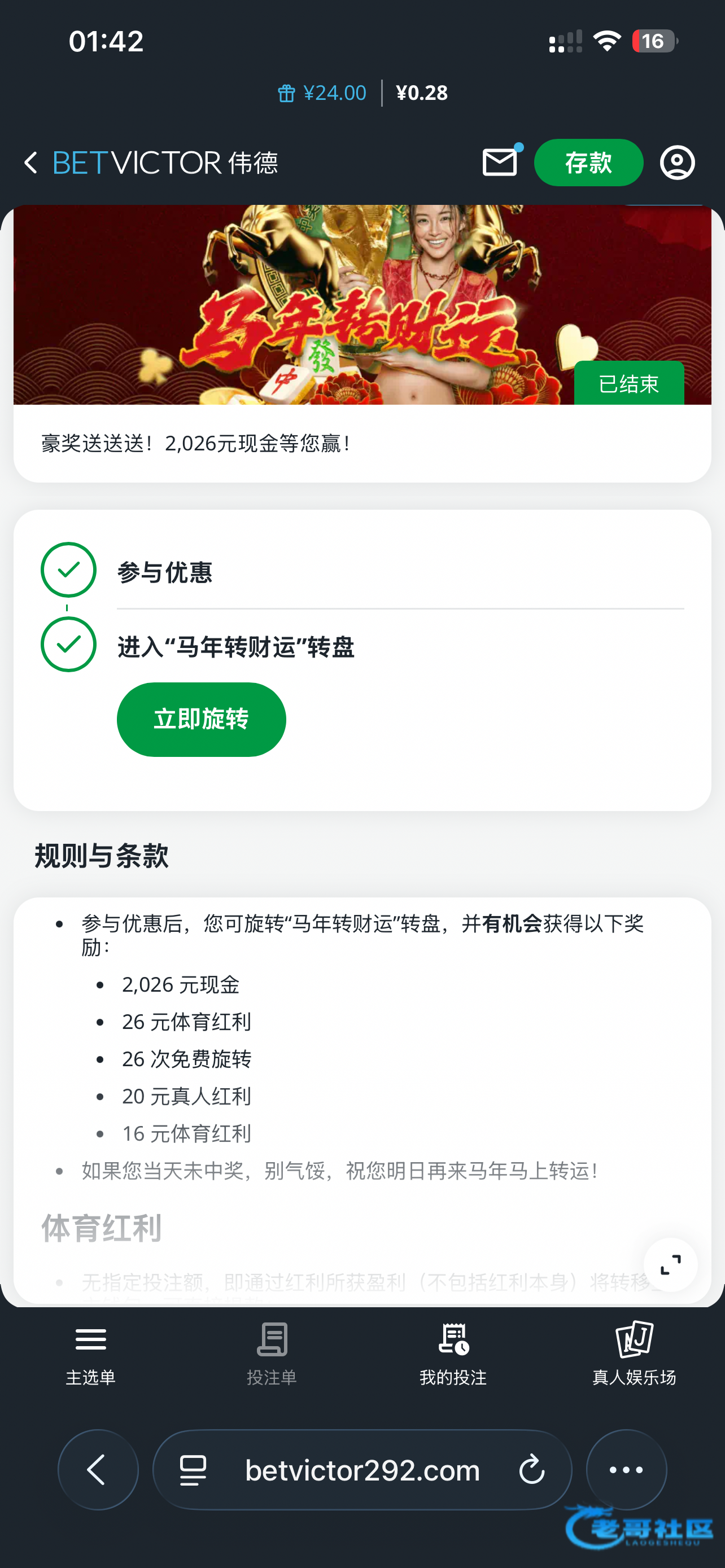Tap the betvictor292.com address field

362,1469
